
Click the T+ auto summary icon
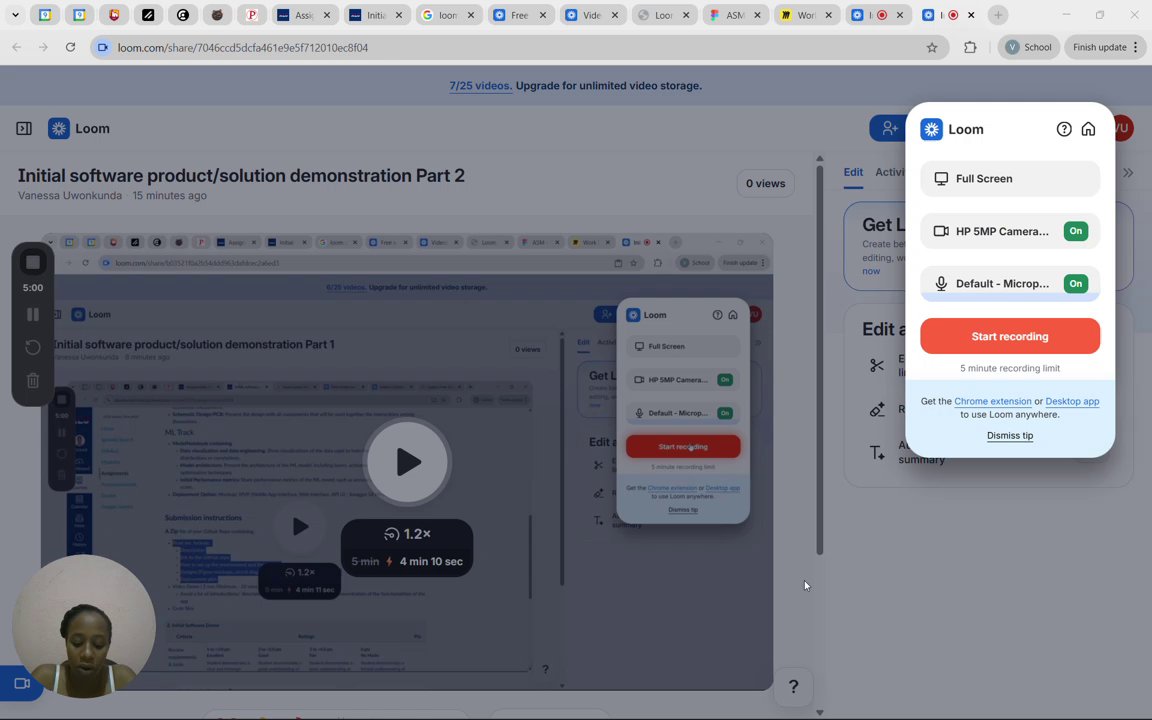[x=877, y=453]
